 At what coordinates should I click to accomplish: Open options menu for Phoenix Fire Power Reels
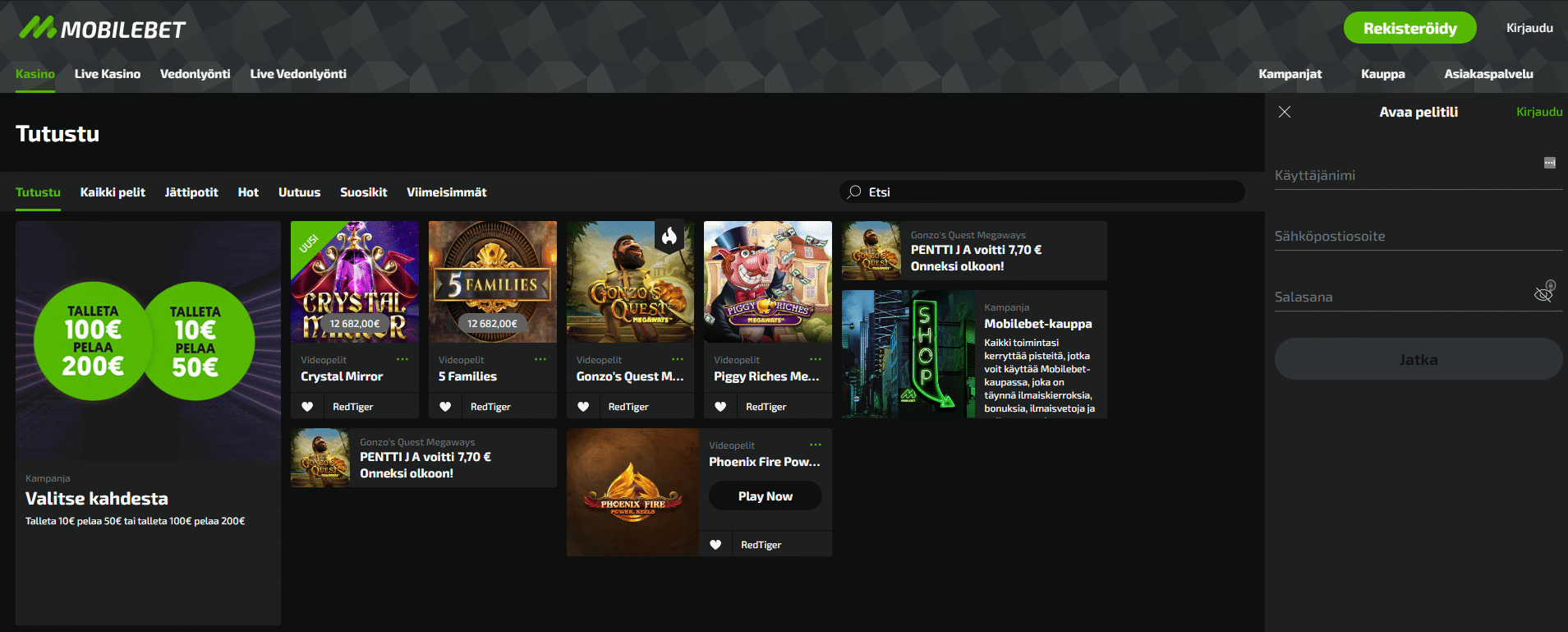(815, 445)
